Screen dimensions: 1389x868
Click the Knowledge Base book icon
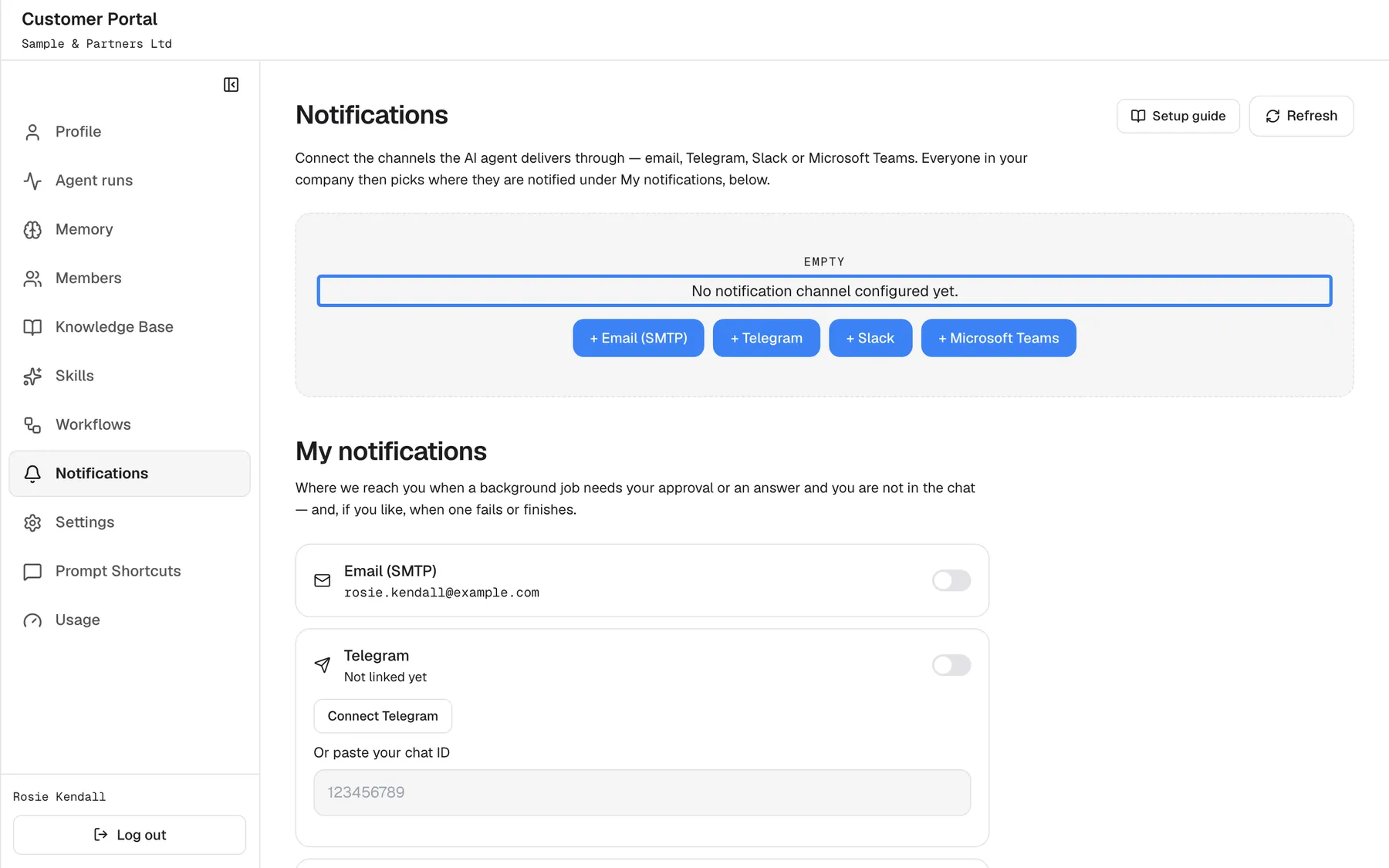pos(32,327)
